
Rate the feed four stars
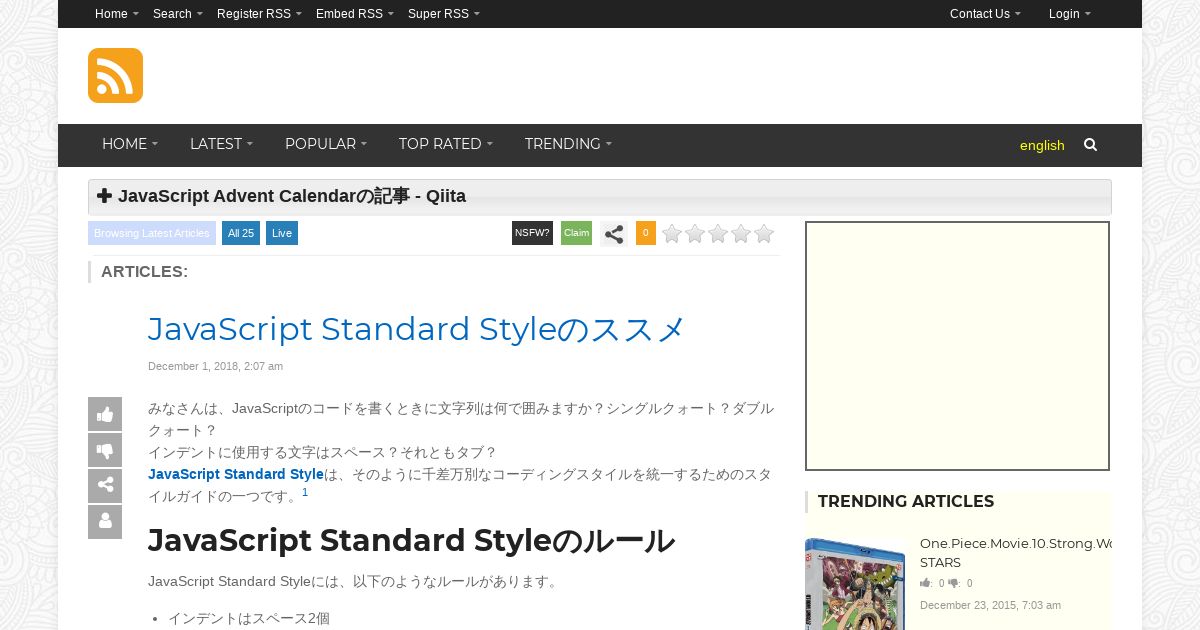pos(741,234)
